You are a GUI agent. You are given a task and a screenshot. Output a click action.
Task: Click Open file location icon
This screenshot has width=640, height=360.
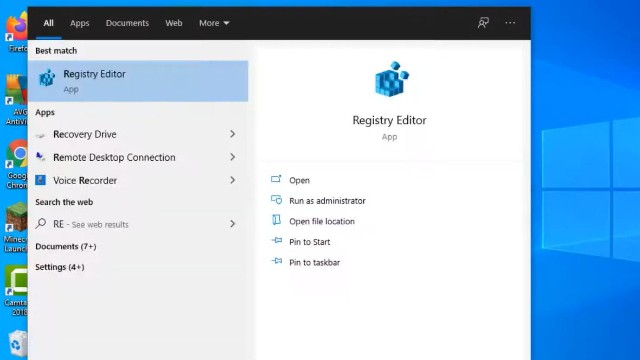click(x=276, y=220)
